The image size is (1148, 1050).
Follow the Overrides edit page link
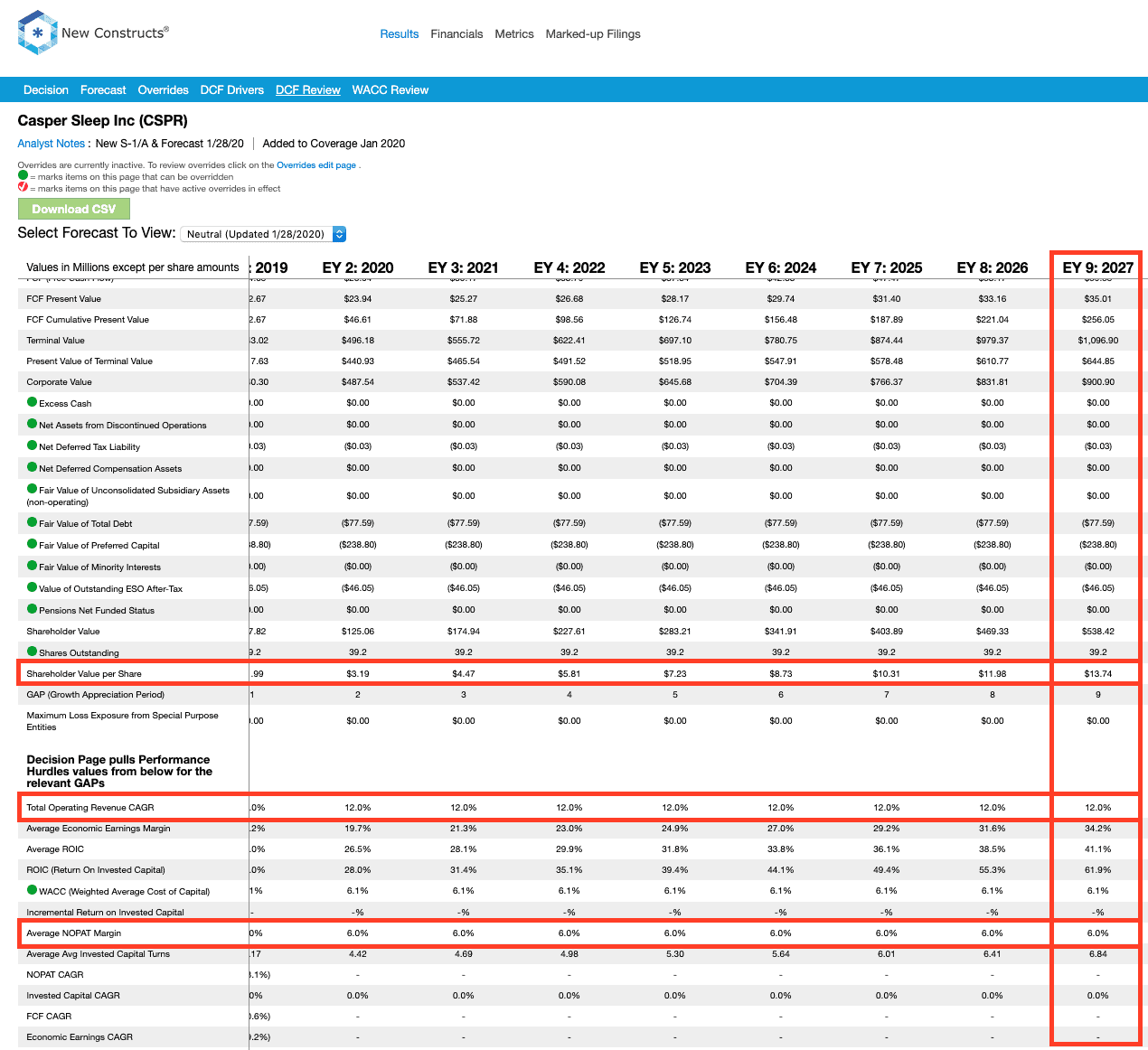316,165
